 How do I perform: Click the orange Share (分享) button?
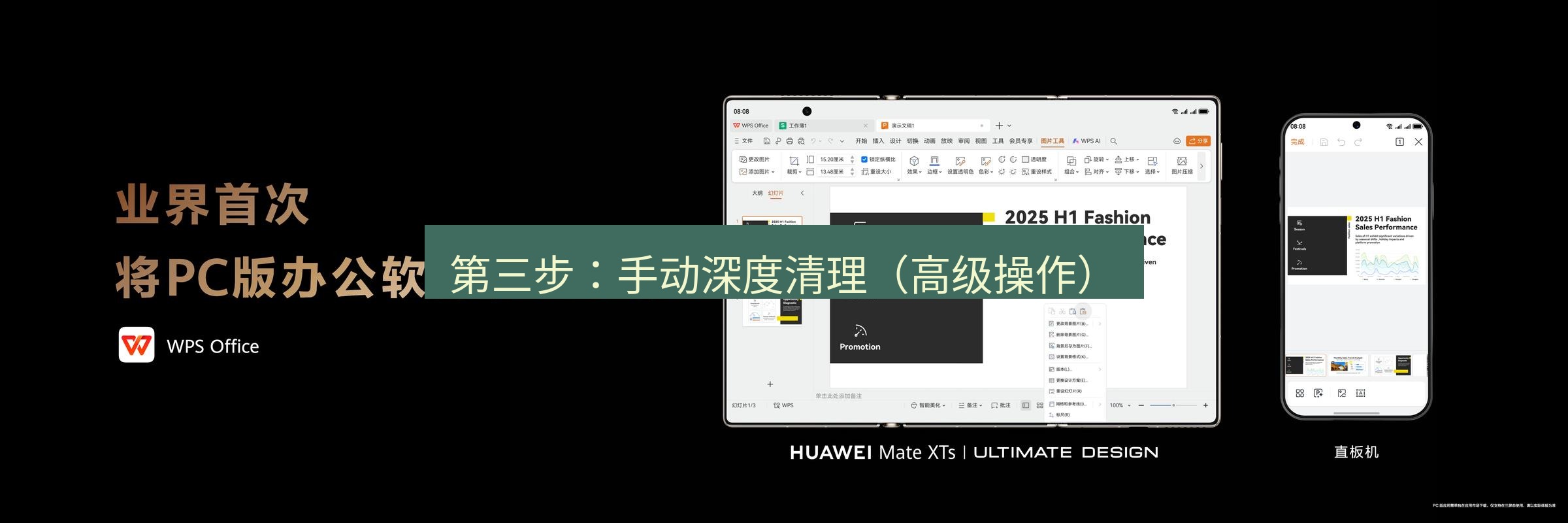point(1198,141)
